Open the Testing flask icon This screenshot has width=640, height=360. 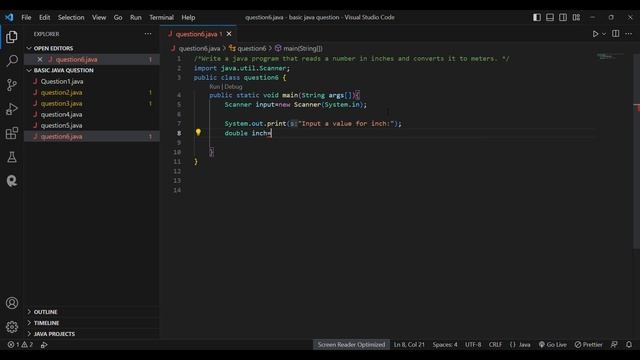(x=12, y=157)
